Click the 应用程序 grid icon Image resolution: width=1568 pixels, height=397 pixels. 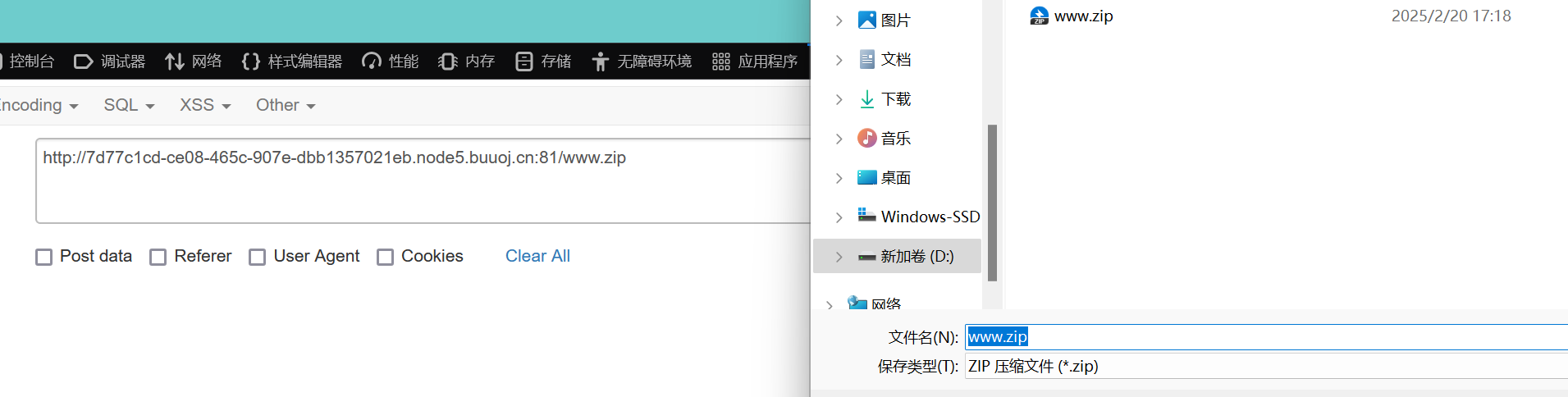(721, 62)
